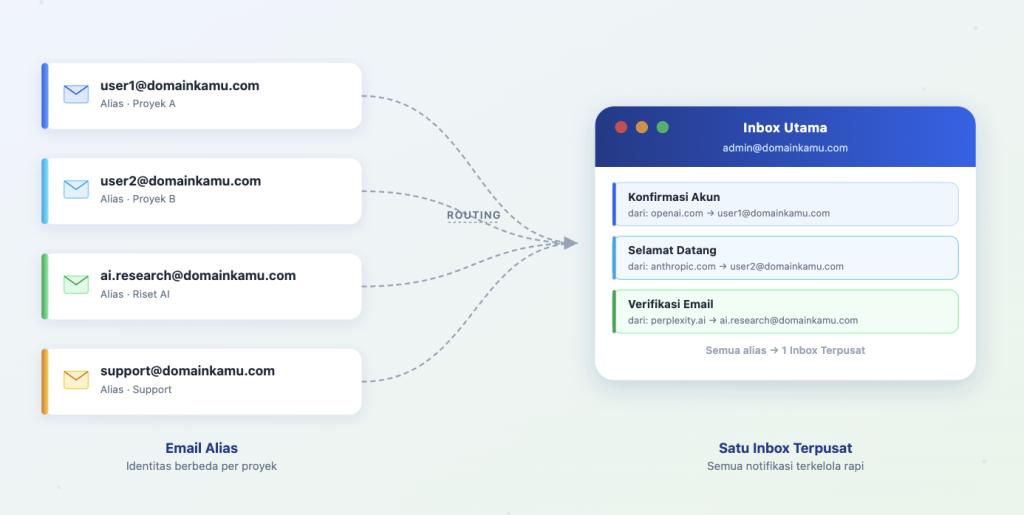Click the yellow envelope icon for support alias

point(76,380)
